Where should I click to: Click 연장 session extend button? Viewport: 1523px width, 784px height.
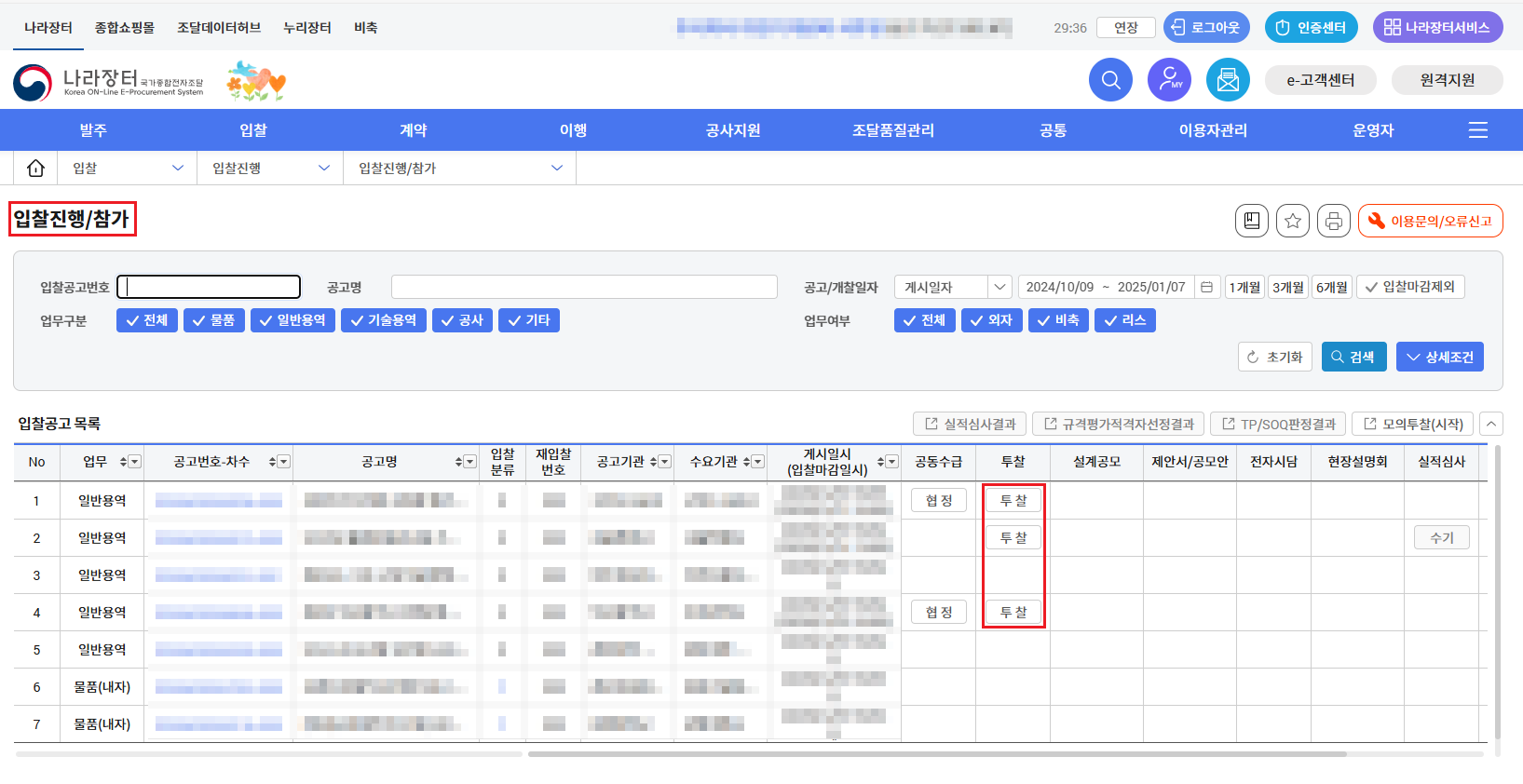coord(1126,28)
